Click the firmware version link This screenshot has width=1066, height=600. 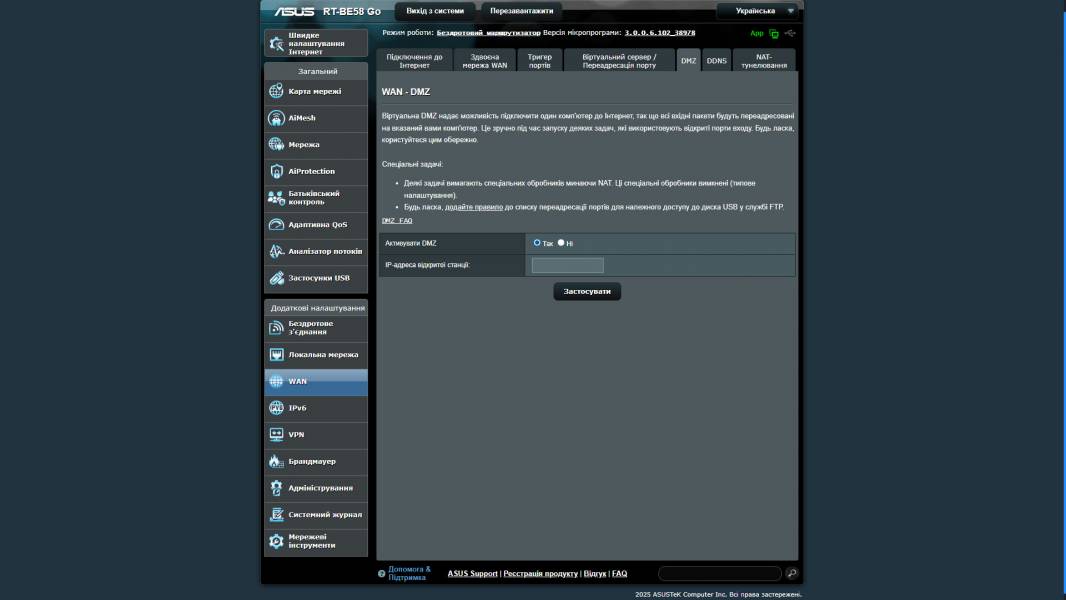point(660,33)
